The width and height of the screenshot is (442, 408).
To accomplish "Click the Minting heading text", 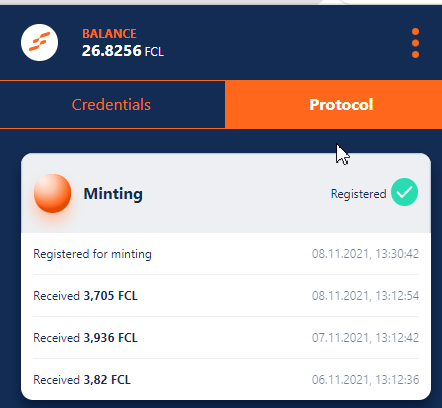I will 113,194.
